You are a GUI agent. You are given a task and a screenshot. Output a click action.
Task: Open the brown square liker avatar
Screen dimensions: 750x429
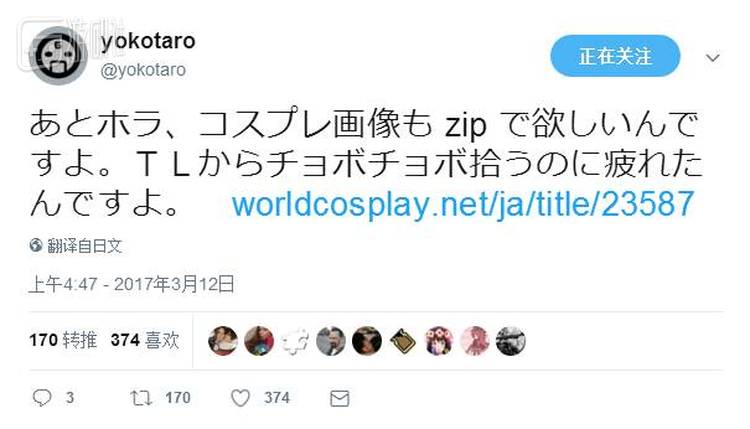pos(403,341)
